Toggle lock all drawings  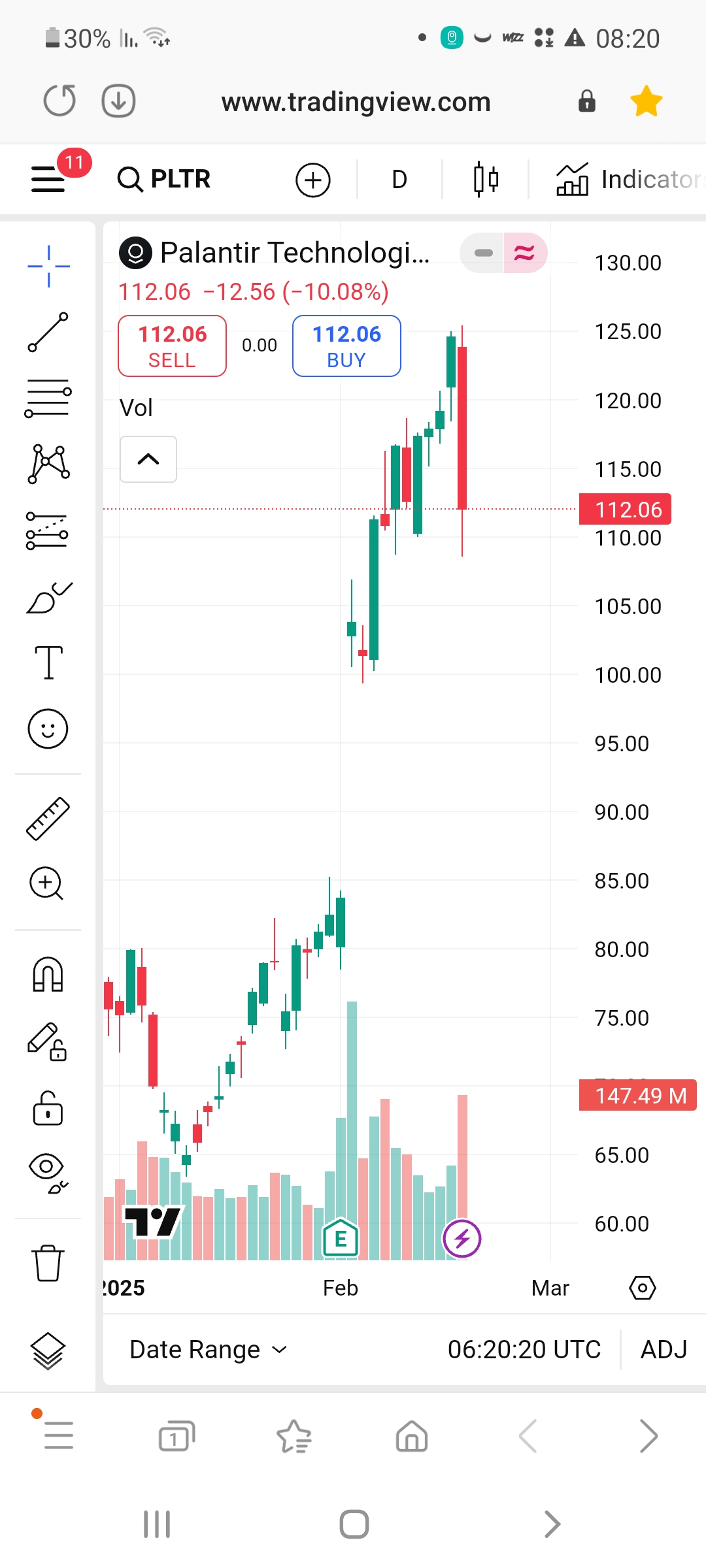point(48,1108)
